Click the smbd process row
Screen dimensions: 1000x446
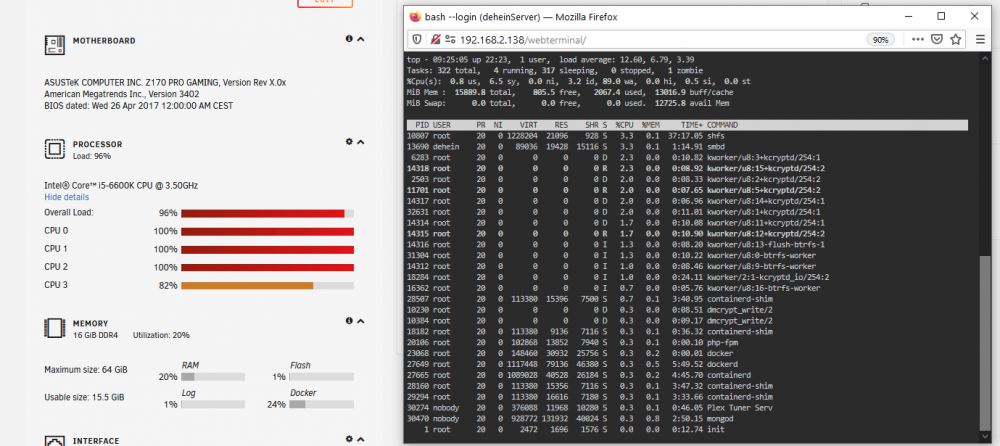click(x=687, y=147)
